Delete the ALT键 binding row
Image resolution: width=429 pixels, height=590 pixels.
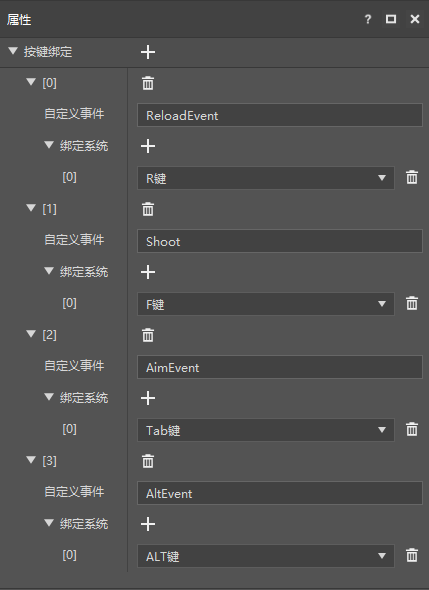pyautogui.click(x=412, y=555)
